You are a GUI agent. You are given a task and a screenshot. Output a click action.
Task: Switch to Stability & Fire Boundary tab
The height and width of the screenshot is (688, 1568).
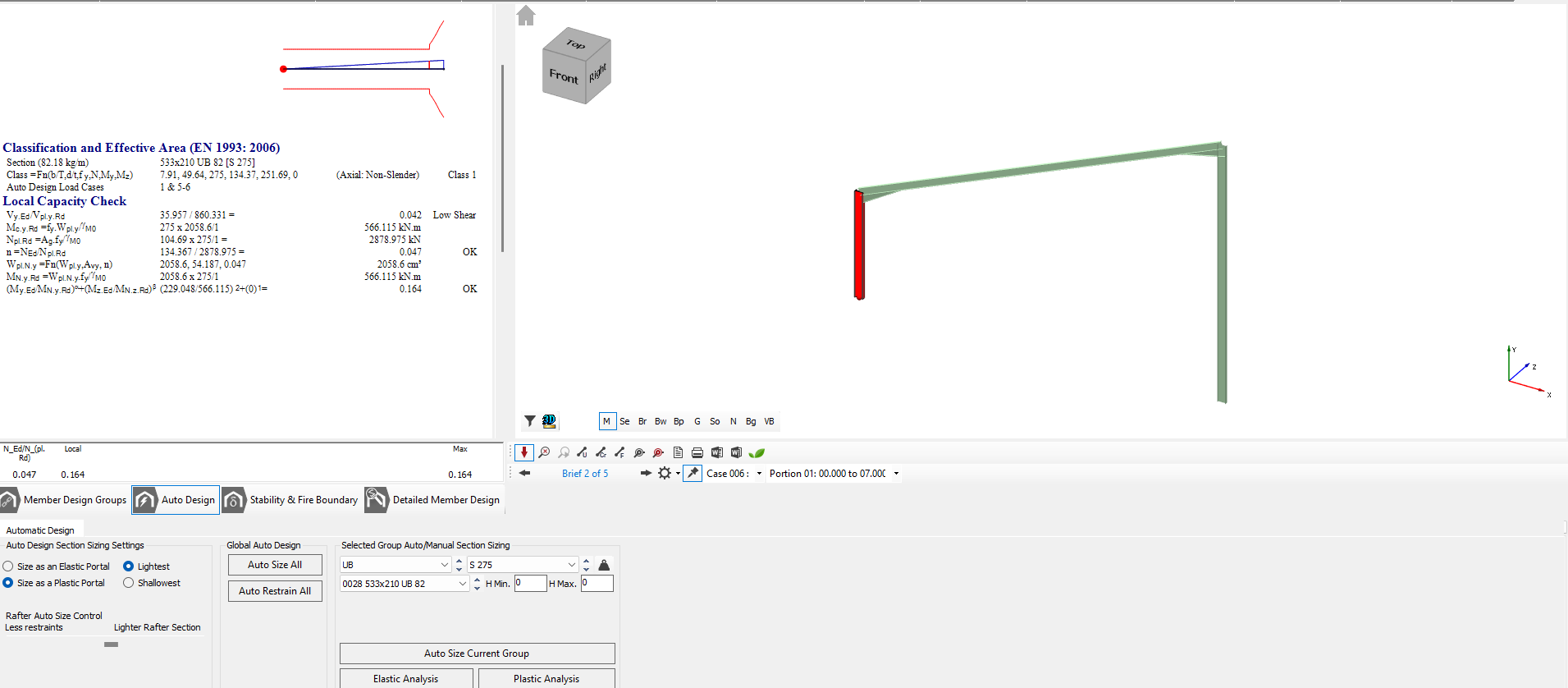tap(291, 500)
